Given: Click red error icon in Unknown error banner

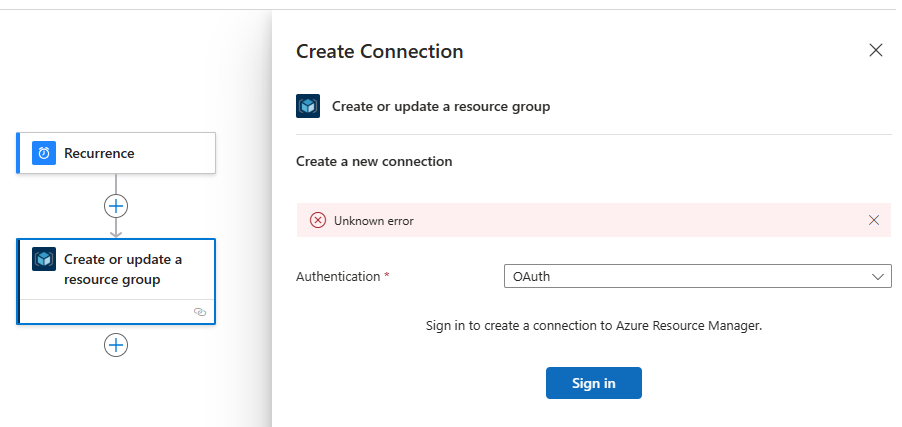Looking at the screenshot, I should [318, 220].
